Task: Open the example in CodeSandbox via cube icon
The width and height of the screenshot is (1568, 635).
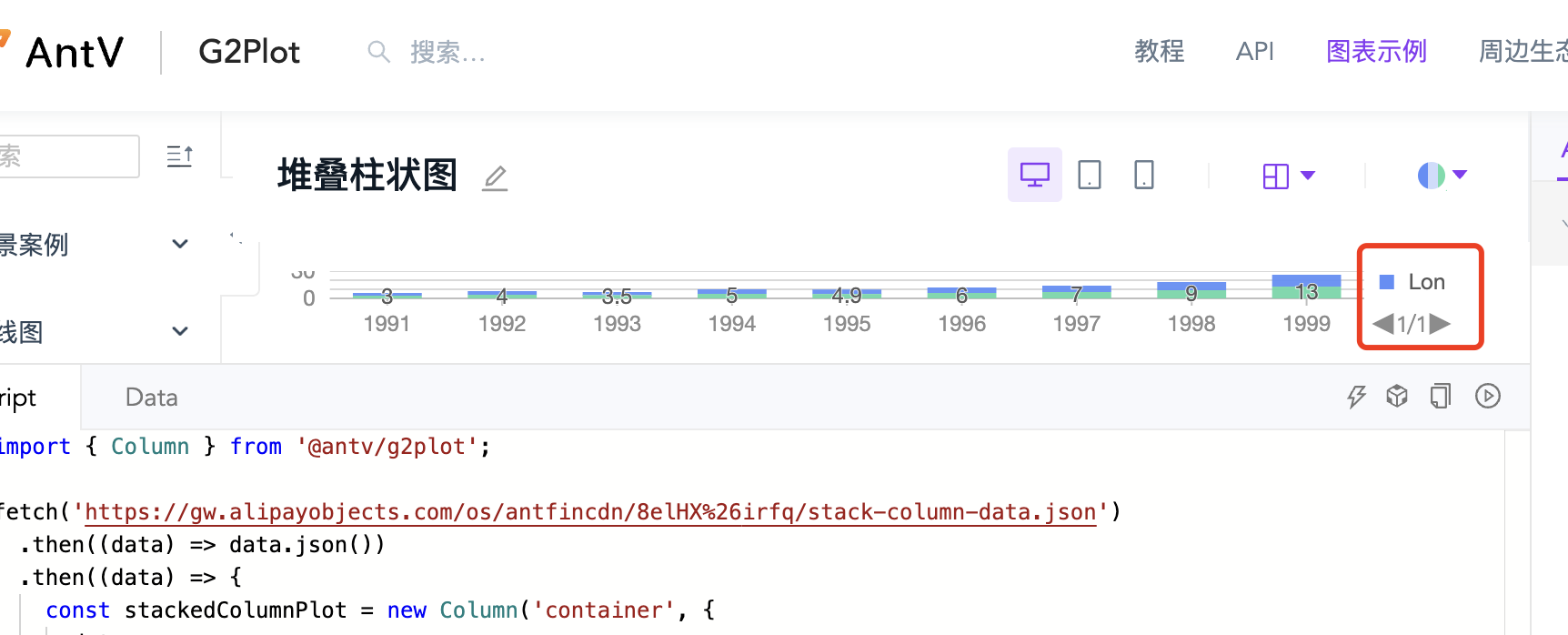Action: pos(1397,396)
